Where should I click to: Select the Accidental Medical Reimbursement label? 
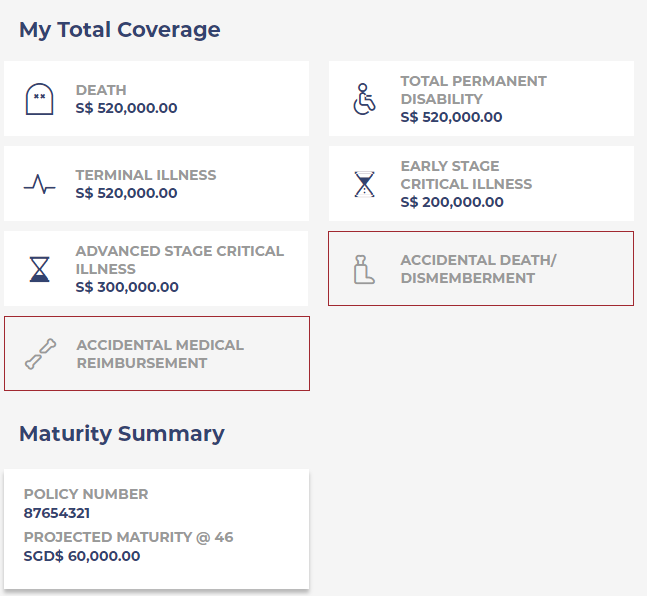(x=160, y=354)
